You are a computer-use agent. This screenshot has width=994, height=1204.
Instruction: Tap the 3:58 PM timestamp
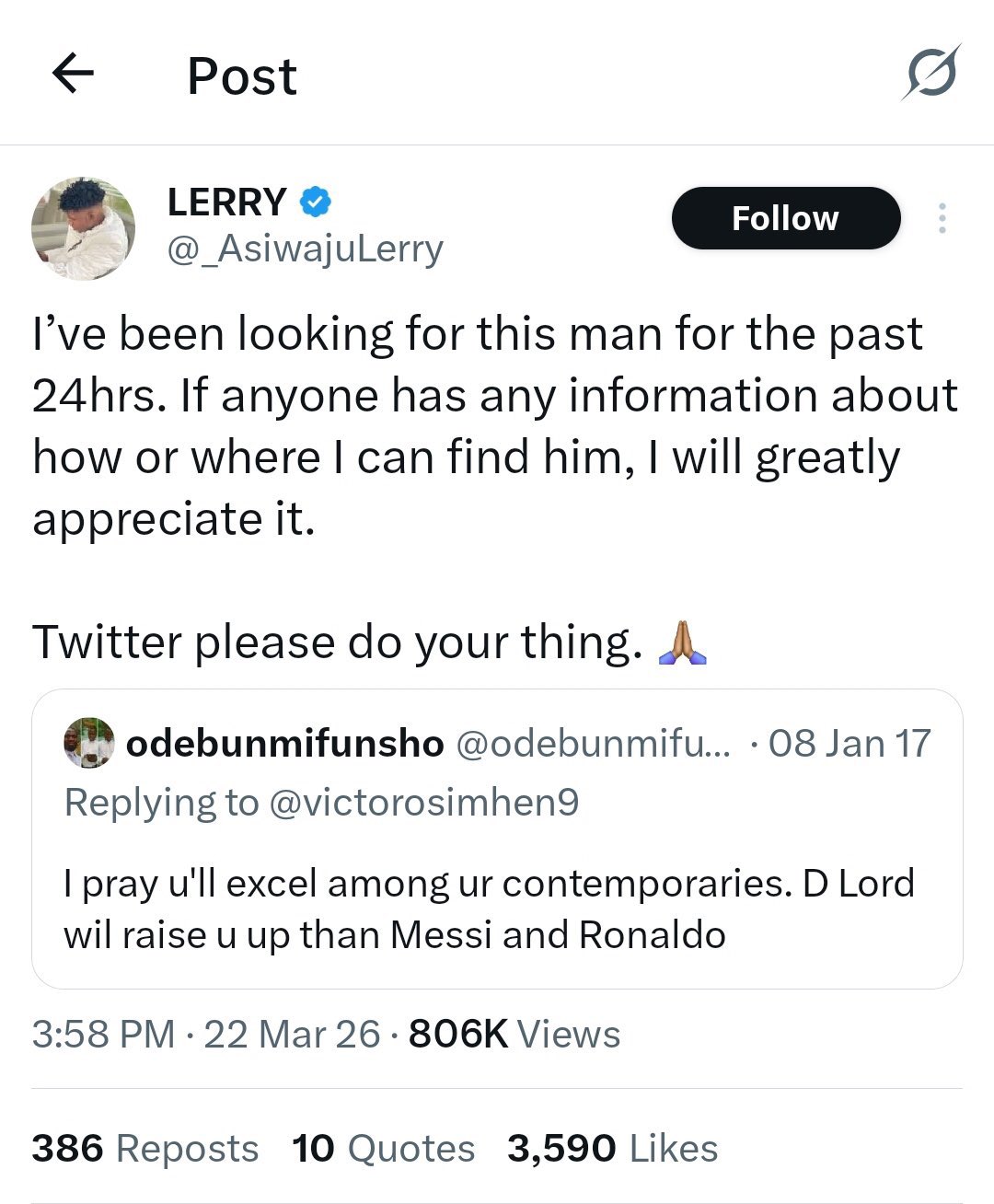tap(103, 1034)
